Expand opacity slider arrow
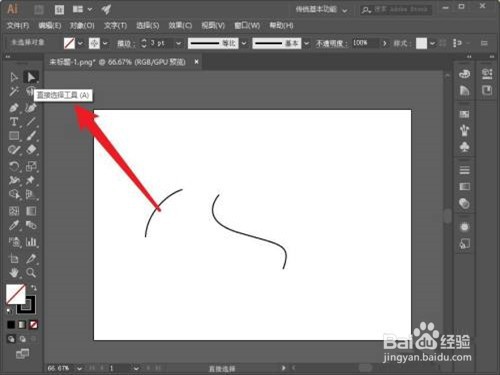The height and width of the screenshot is (375, 500). coord(385,43)
